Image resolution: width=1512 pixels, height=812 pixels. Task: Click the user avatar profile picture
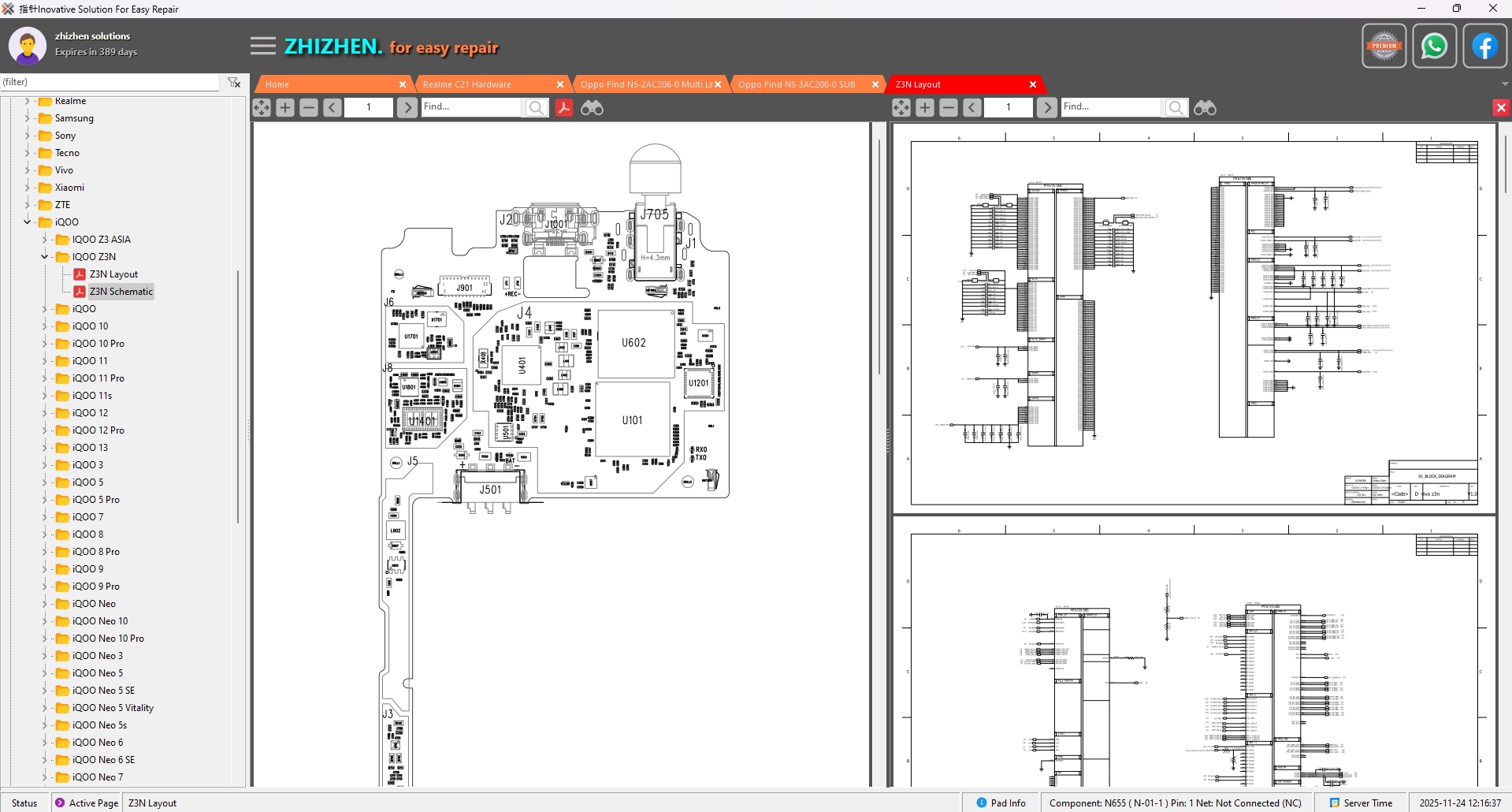tap(28, 46)
